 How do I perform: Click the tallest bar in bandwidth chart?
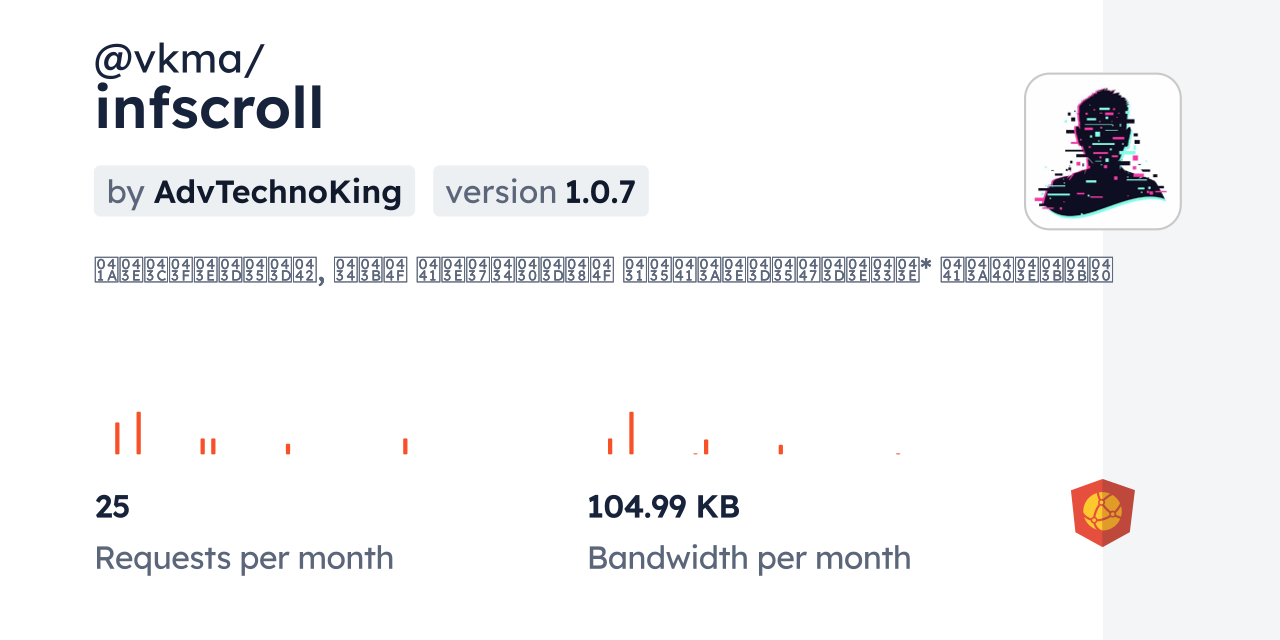pyautogui.click(x=631, y=433)
